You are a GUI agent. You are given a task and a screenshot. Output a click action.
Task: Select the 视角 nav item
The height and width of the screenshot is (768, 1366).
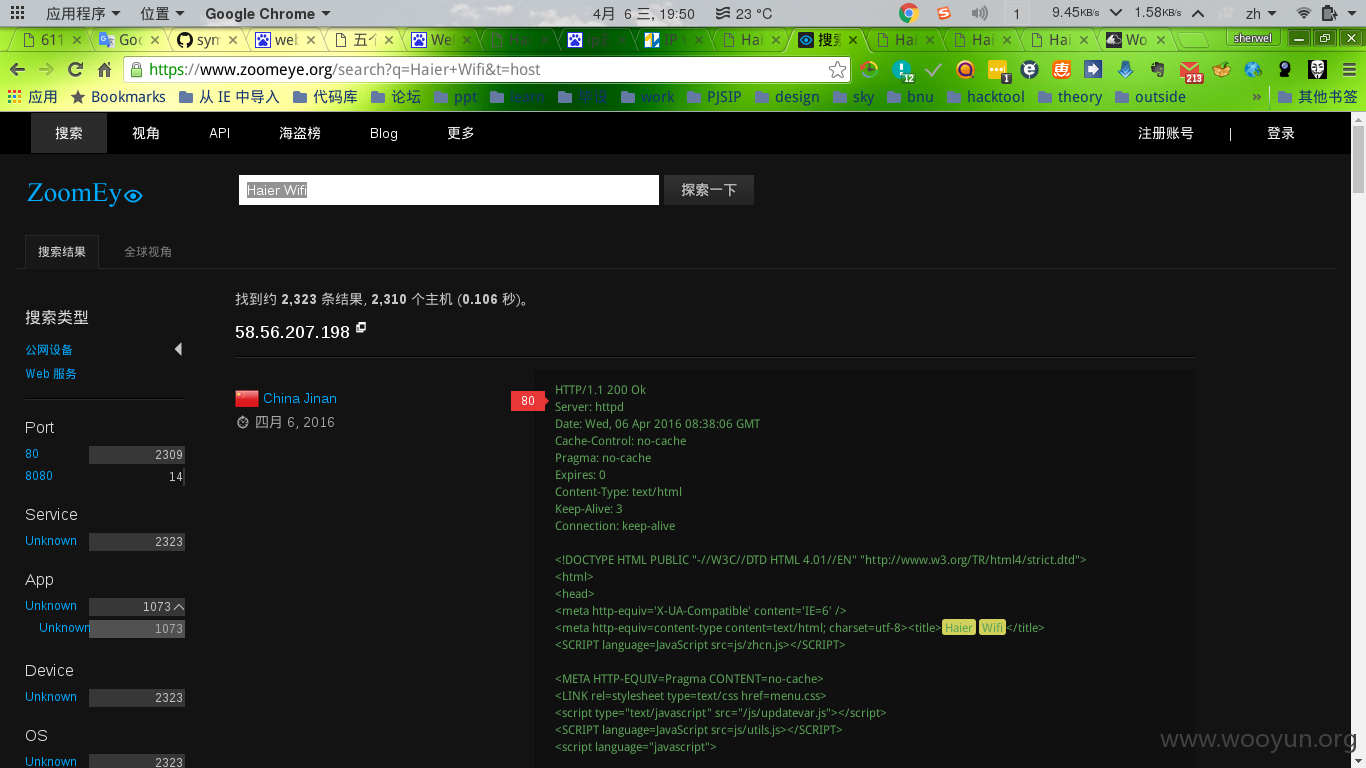(x=146, y=133)
